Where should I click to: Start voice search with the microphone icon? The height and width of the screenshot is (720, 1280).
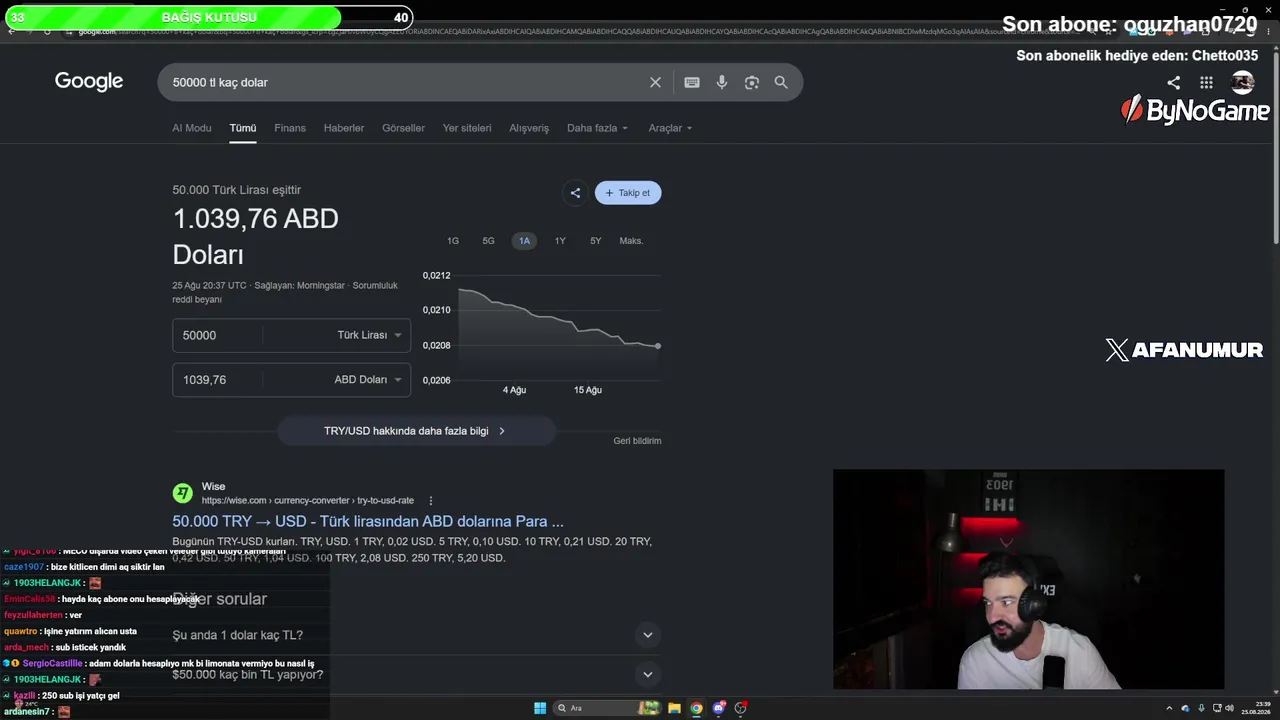(722, 82)
